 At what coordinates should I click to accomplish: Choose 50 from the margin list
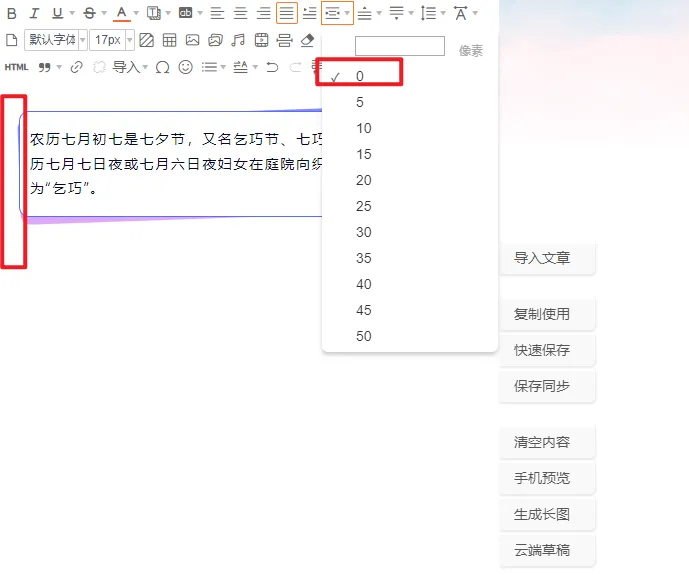coord(410,336)
